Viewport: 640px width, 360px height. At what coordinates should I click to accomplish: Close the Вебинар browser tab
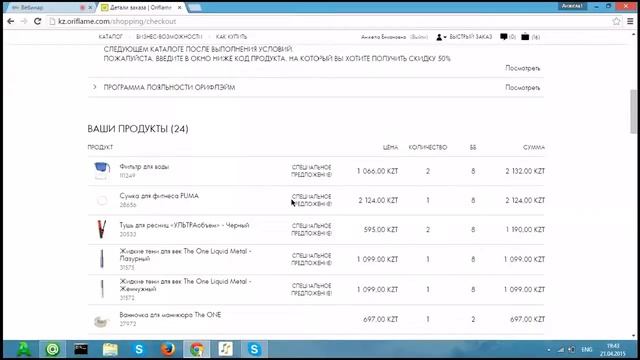(90, 7)
